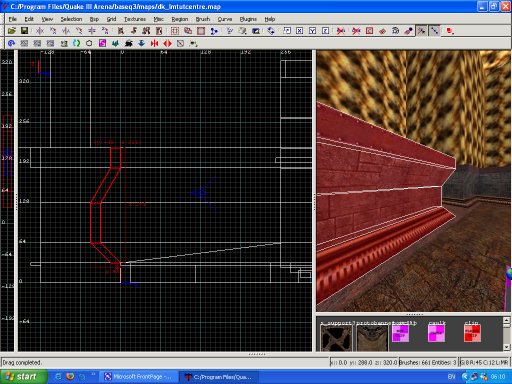Image resolution: width=512 pixels, height=384 pixels.
Task: Click the blue rotating arrows toolbar icon
Action: click(x=271, y=31)
